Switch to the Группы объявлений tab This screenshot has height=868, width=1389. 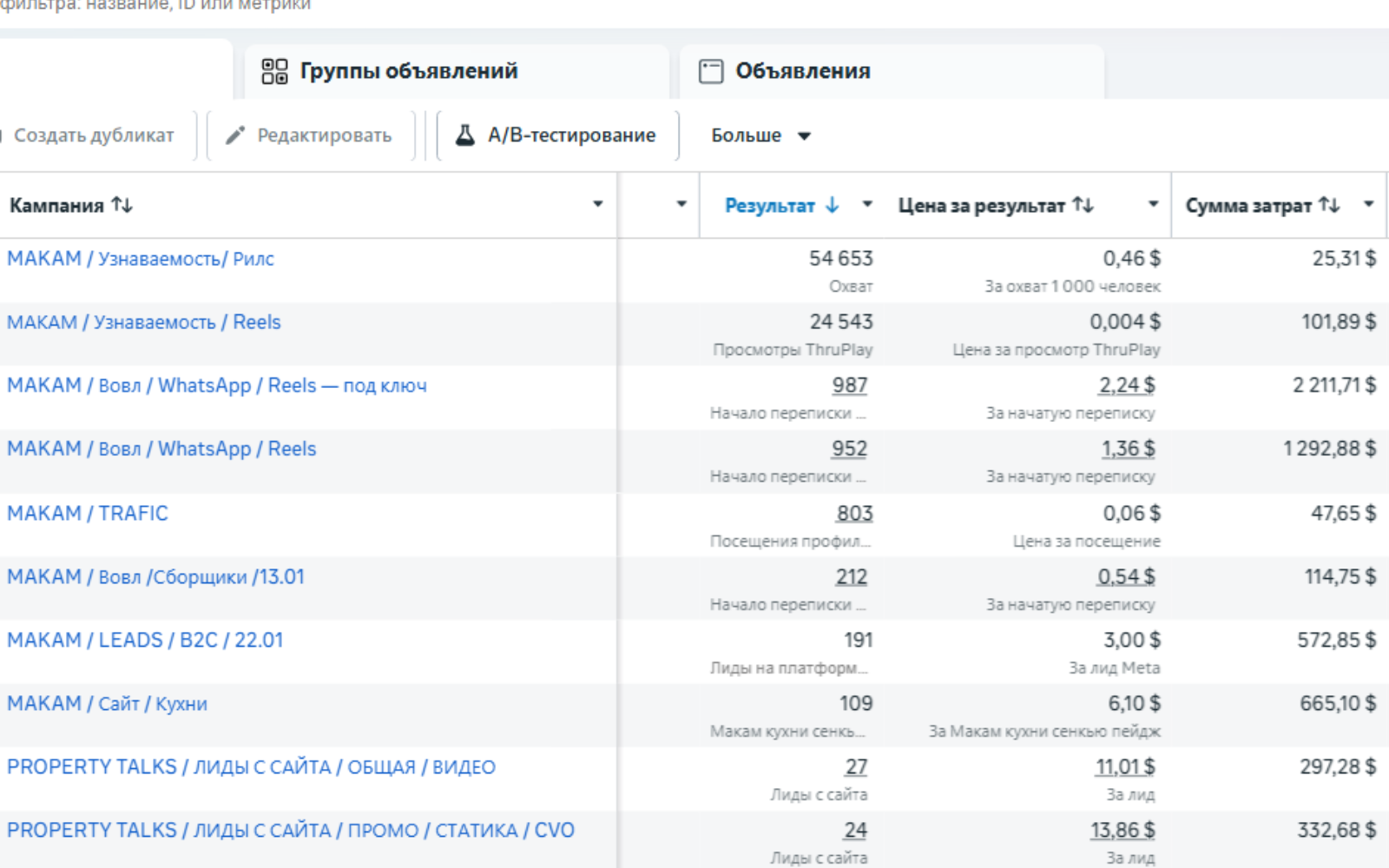click(x=408, y=71)
